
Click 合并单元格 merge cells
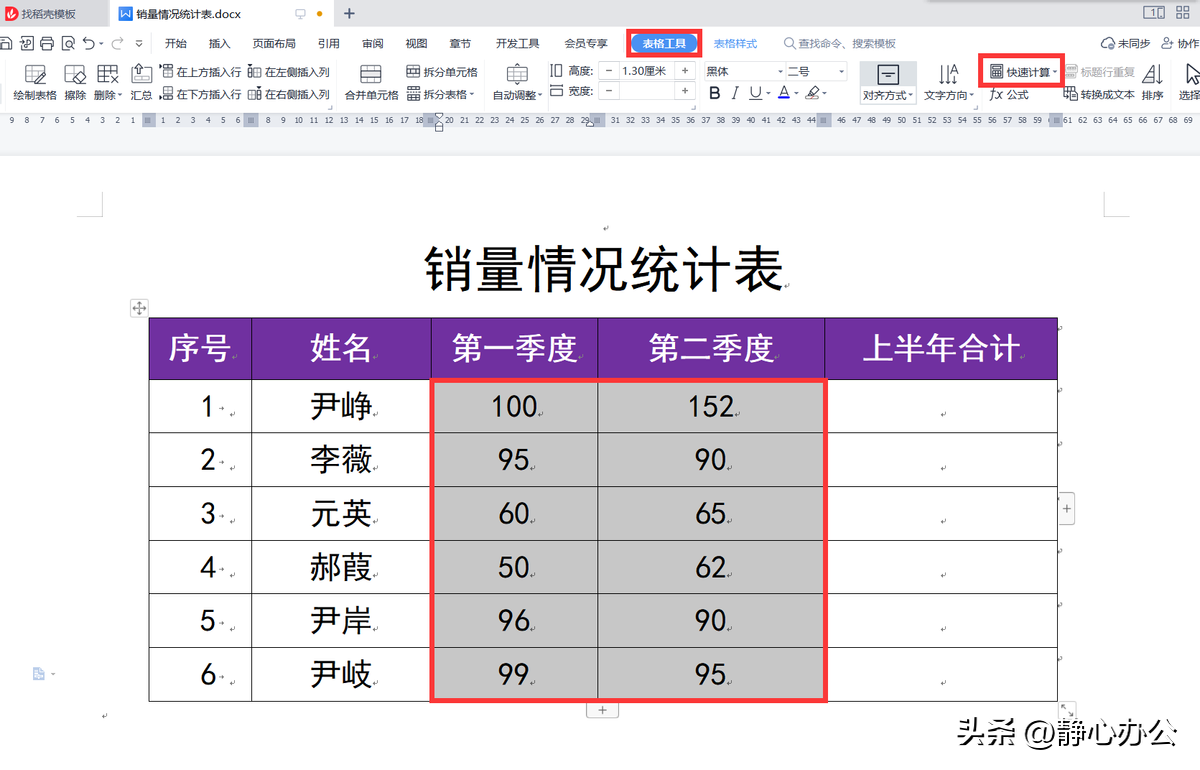click(371, 83)
